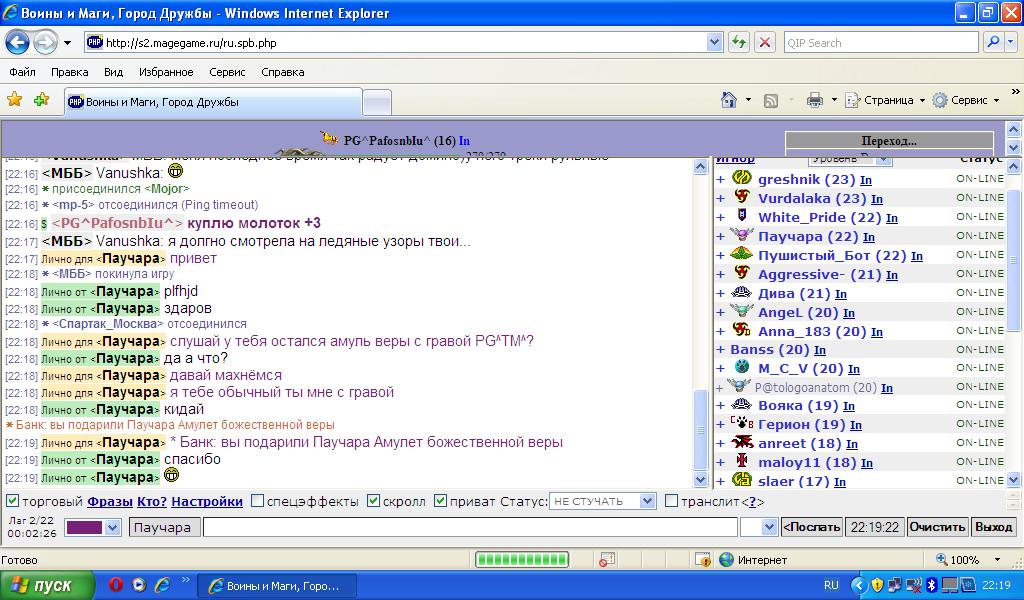Click the Послать send button

811,527
